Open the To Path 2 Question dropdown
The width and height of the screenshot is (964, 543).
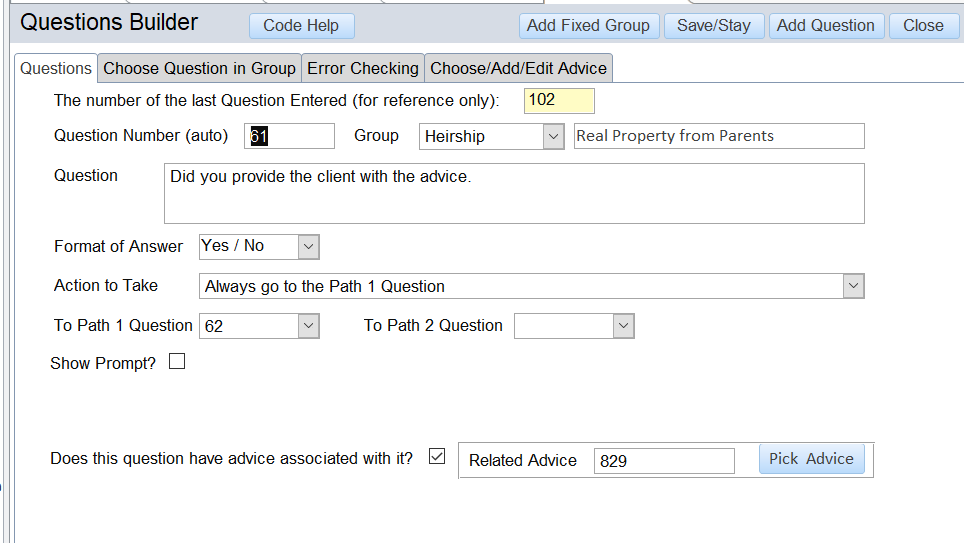click(623, 326)
